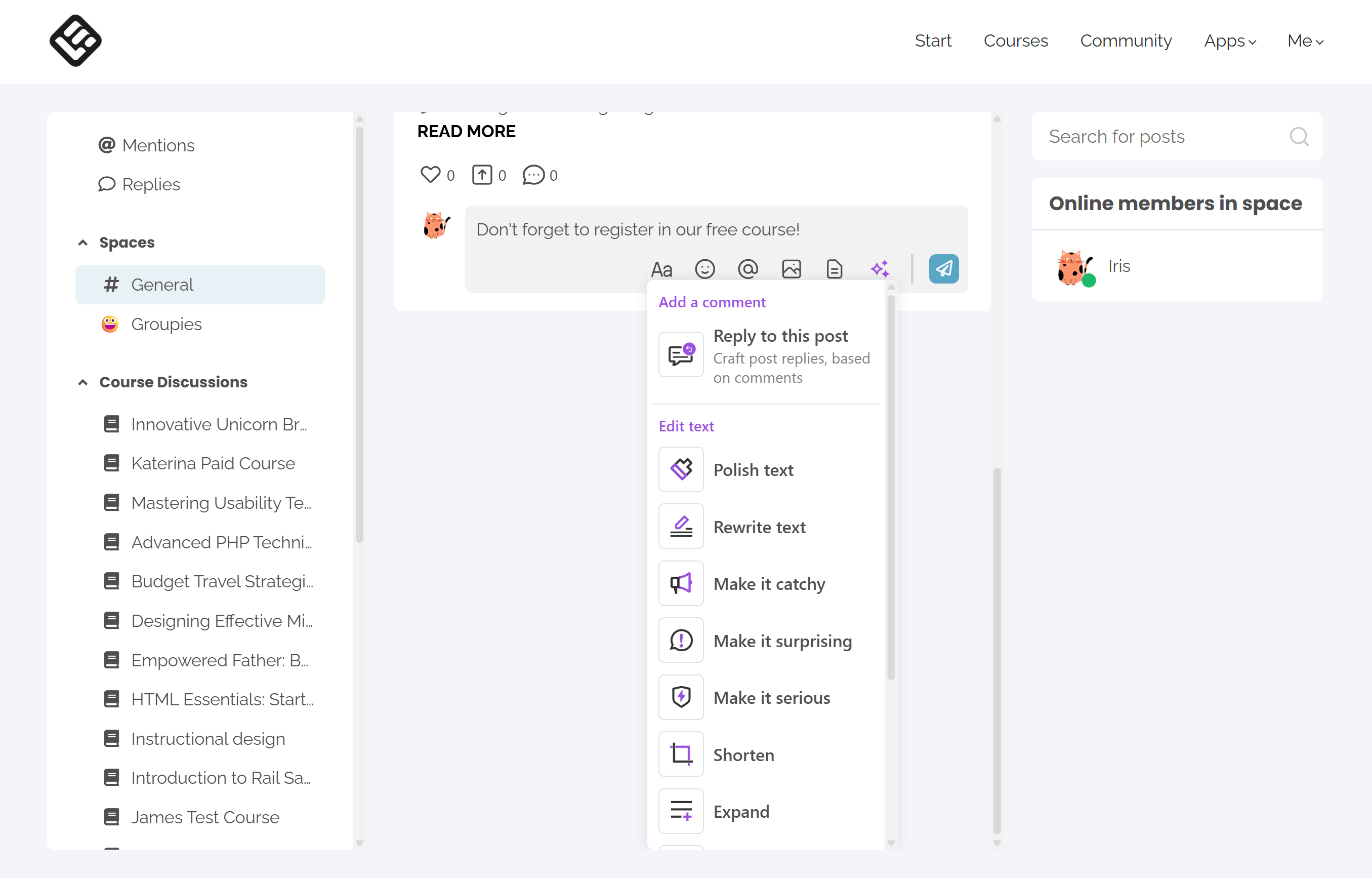Open the Groupies space

click(166, 324)
